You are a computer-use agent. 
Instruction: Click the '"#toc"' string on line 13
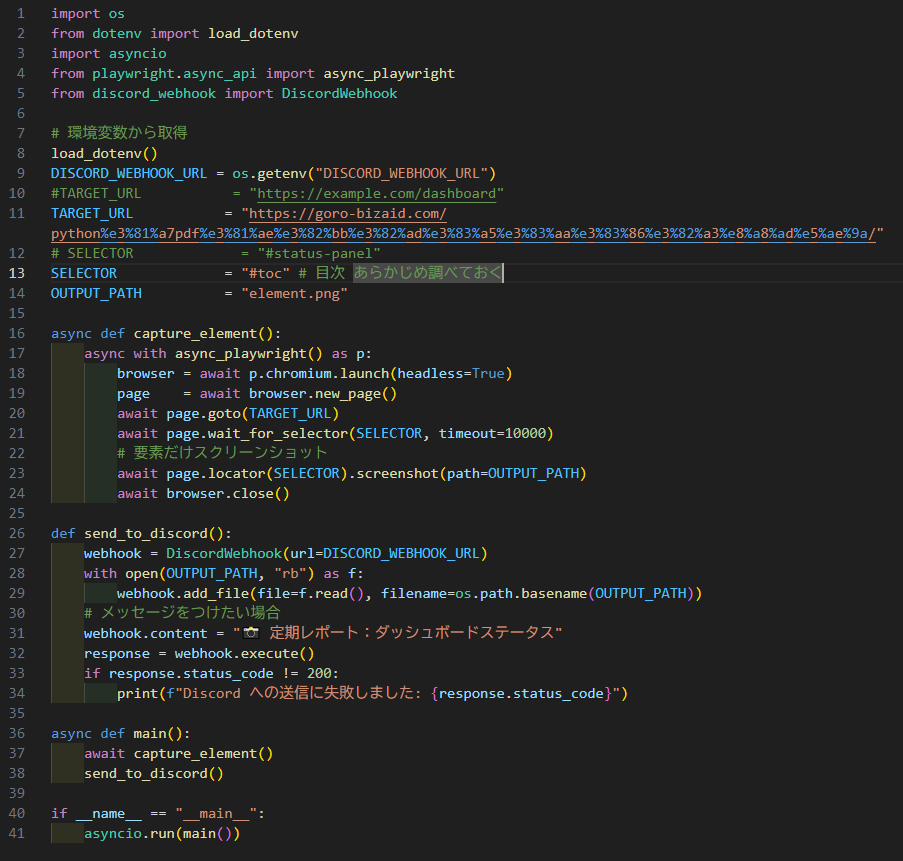265,273
